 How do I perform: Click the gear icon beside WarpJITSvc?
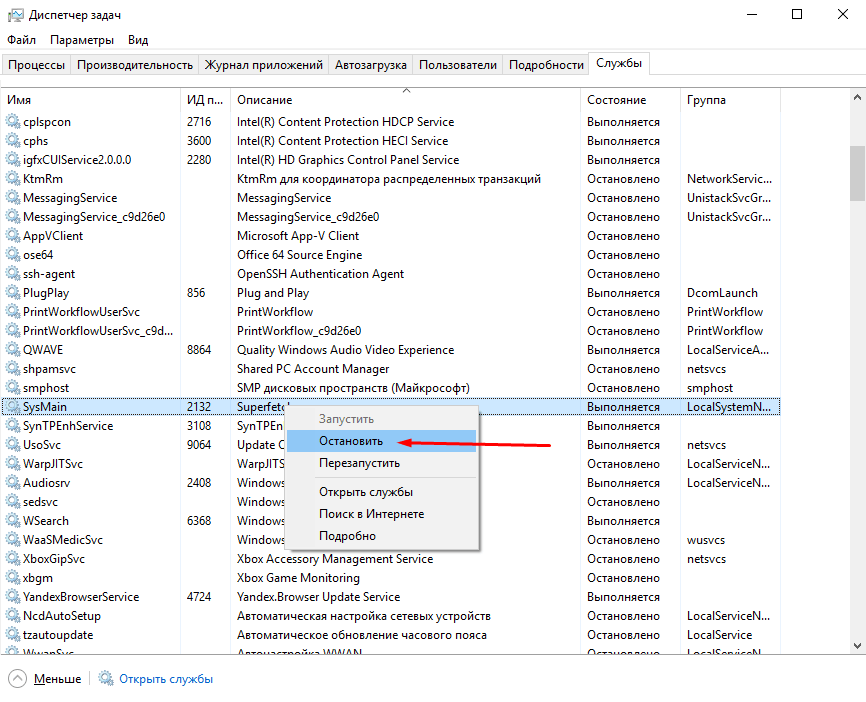(x=12, y=463)
